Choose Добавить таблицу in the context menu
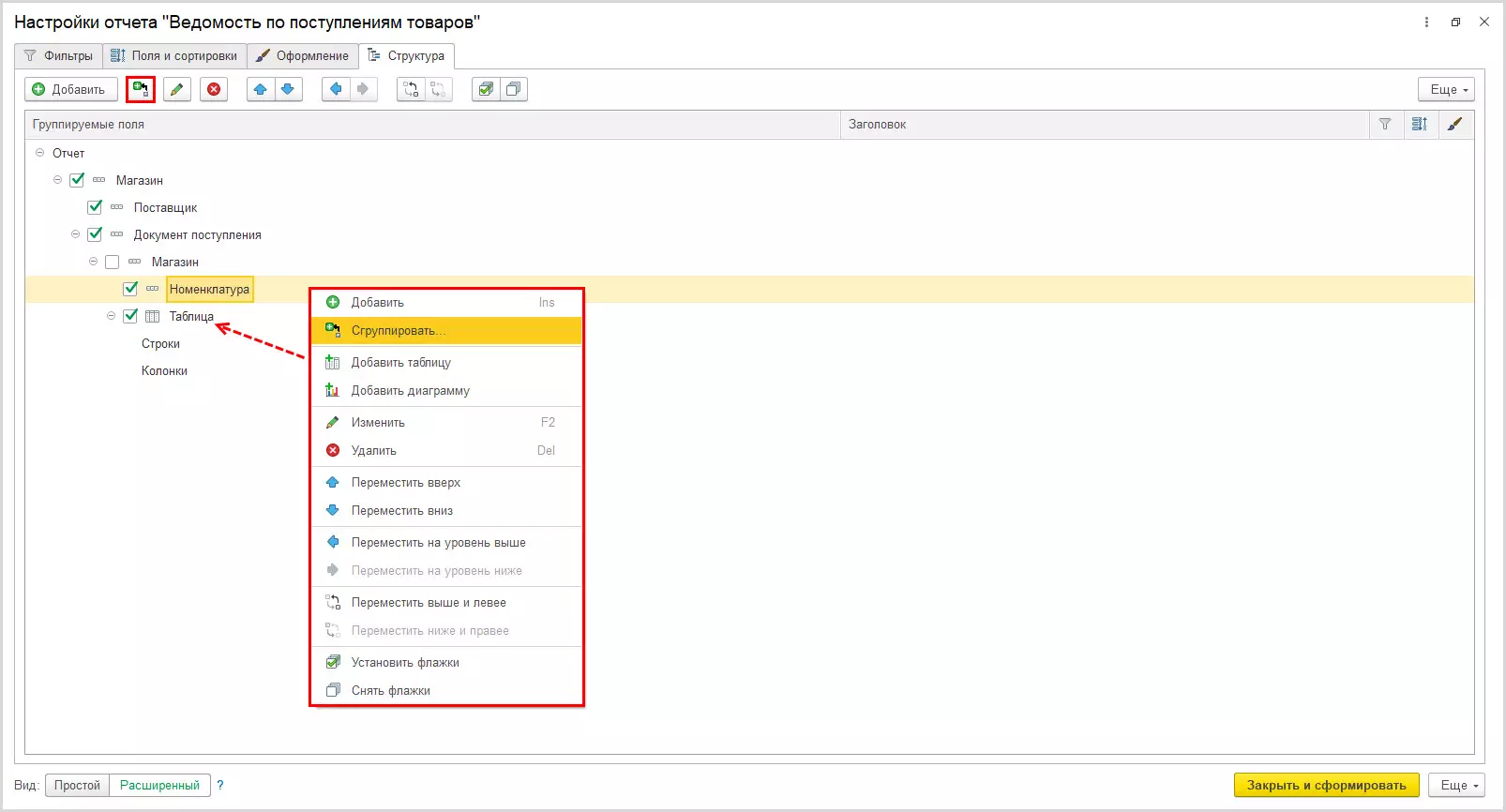Viewport: 1506px width, 812px height. (446, 363)
